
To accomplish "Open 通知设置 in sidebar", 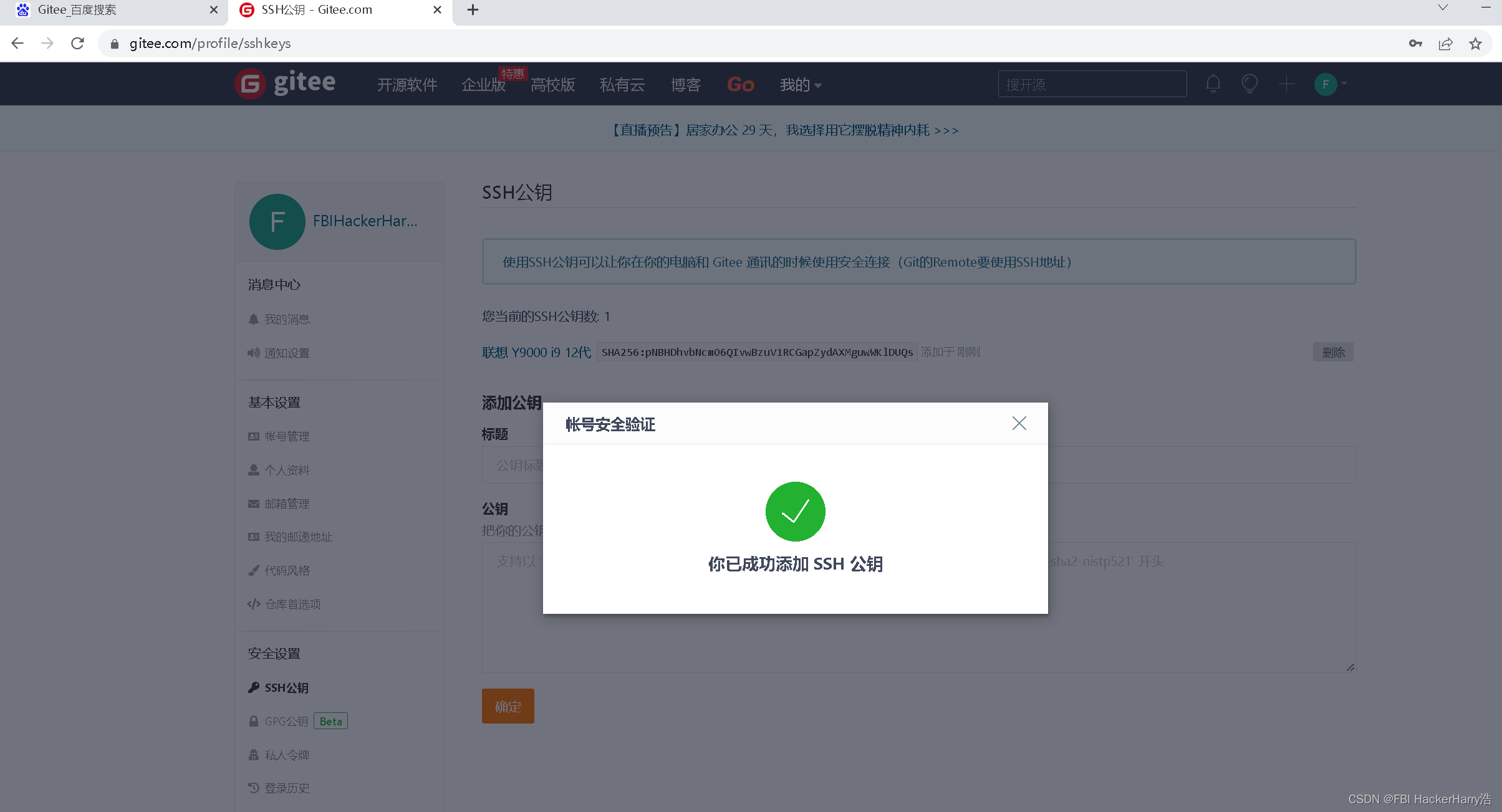I will coord(279,353).
